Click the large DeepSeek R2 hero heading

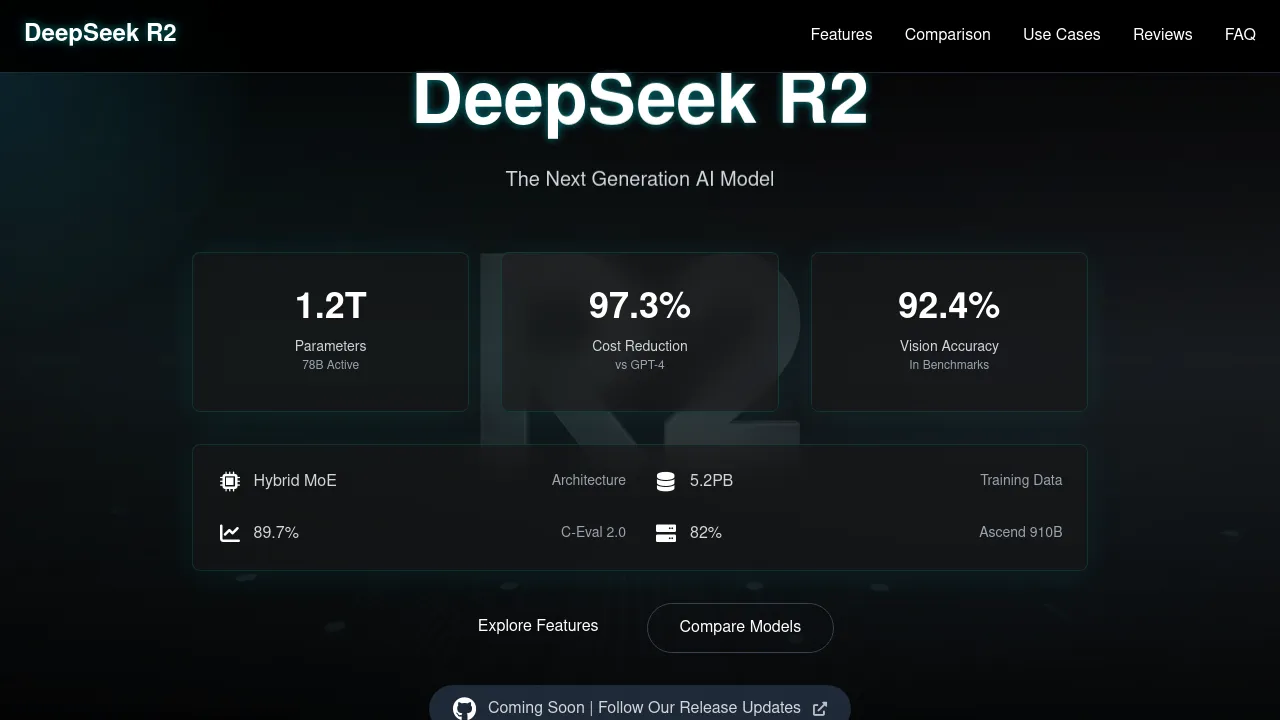(640, 99)
